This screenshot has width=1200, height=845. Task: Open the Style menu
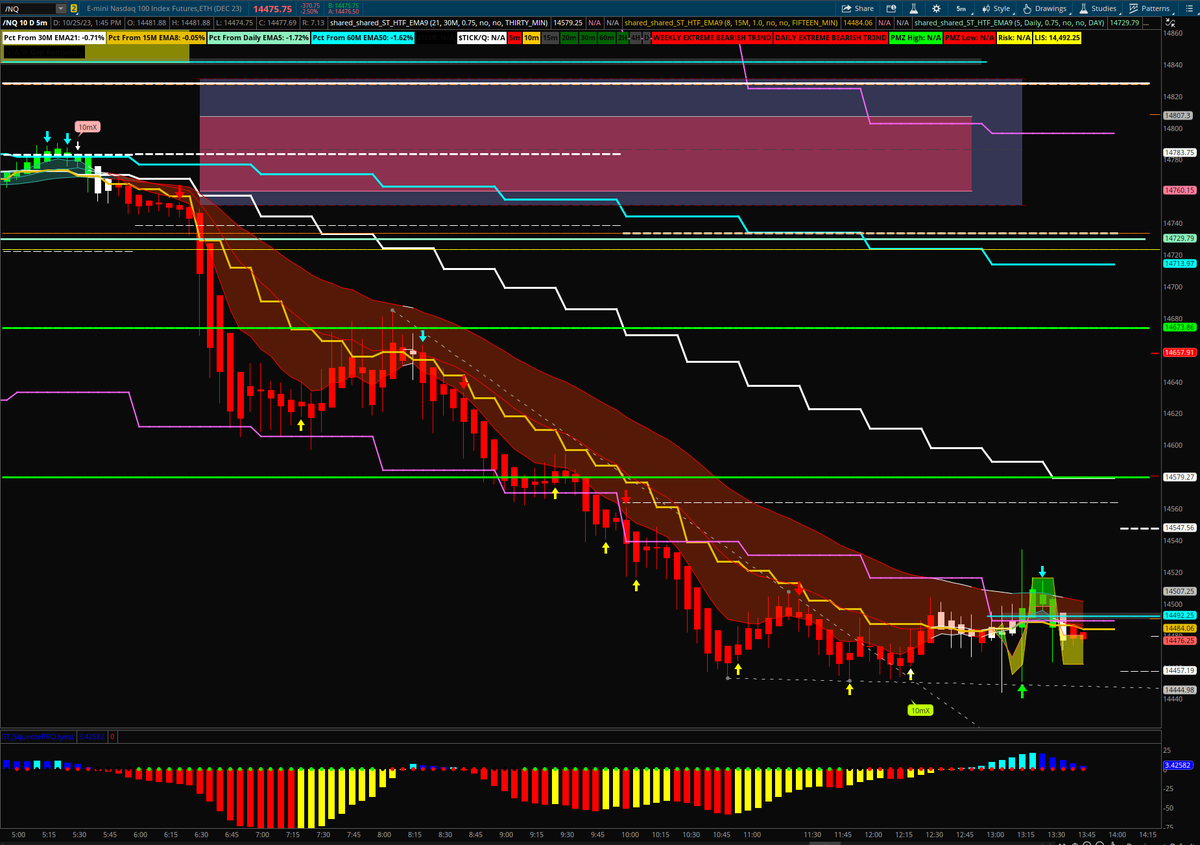coord(996,8)
